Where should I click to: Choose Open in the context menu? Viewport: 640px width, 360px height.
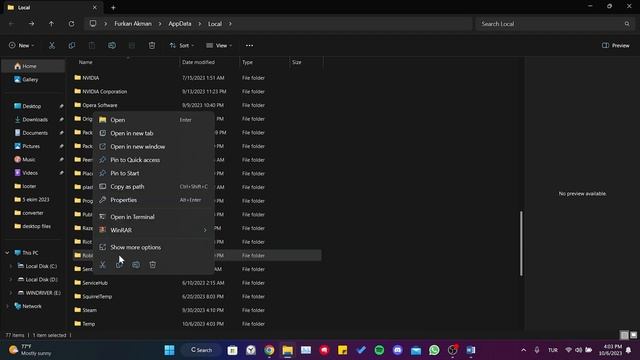153,120
